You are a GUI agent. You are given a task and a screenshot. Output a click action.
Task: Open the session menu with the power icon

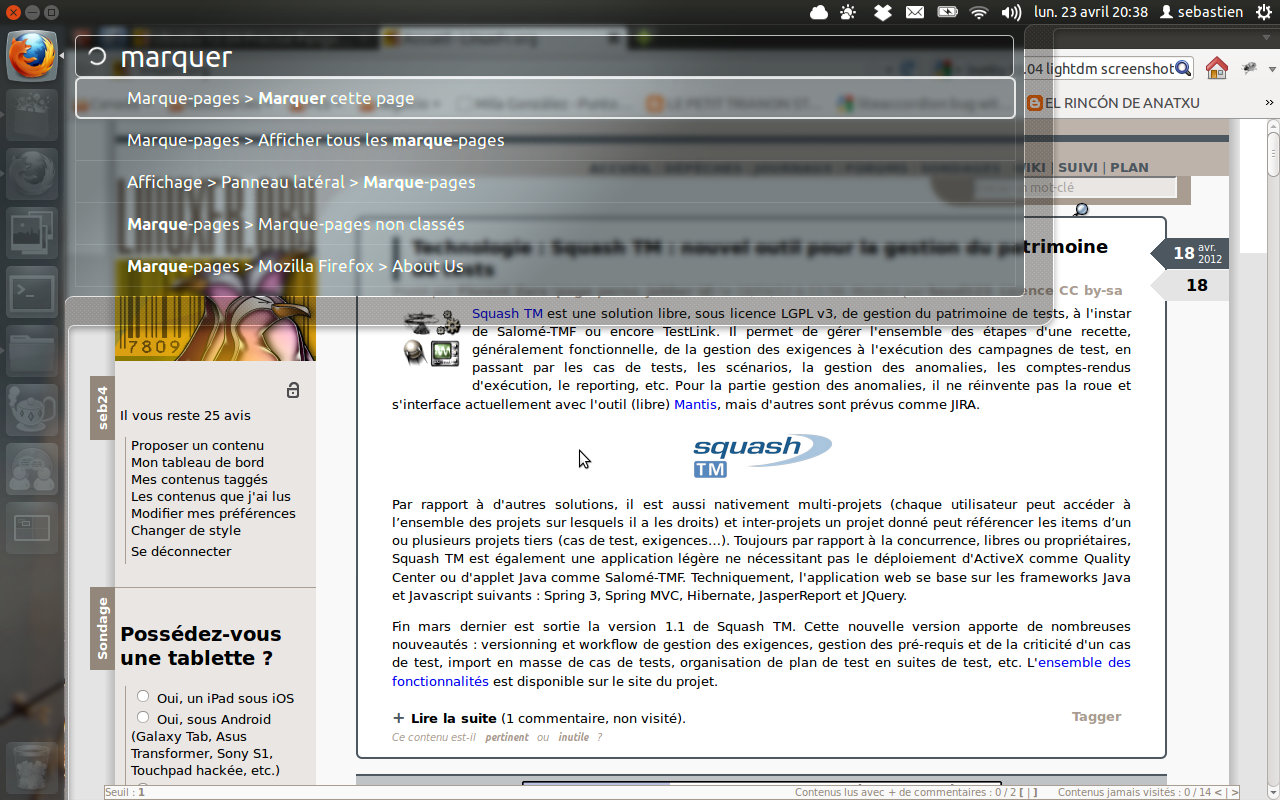coord(1263,12)
